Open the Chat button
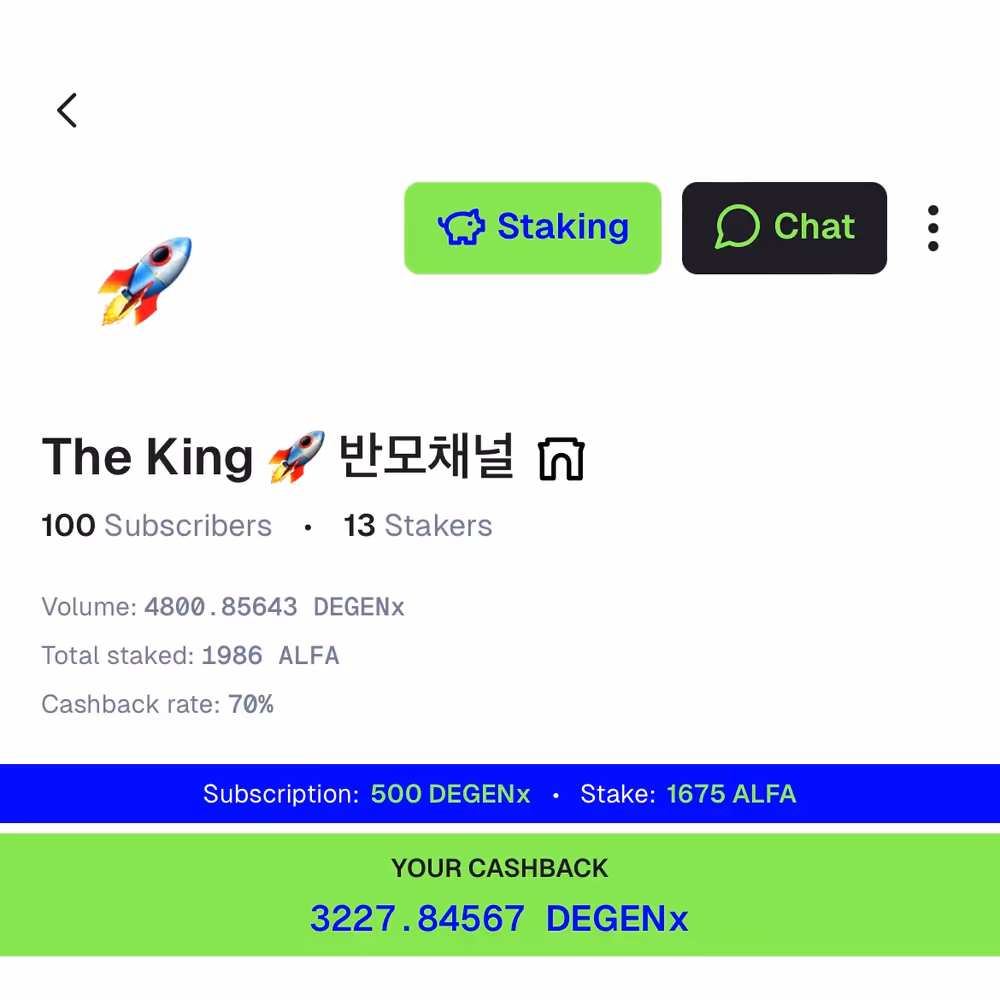 [x=784, y=228]
